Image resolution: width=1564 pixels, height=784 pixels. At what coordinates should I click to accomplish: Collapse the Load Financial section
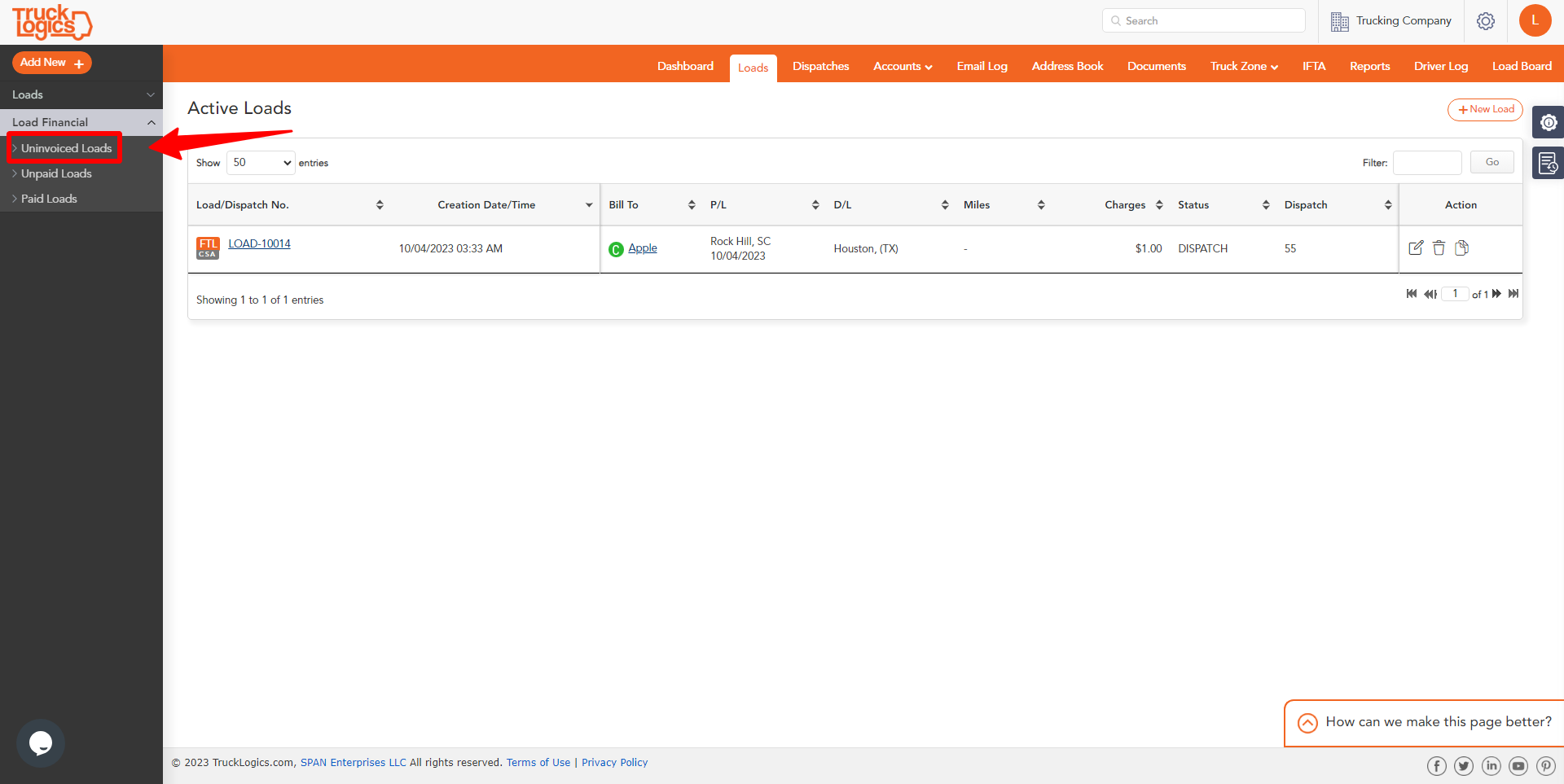[151, 122]
